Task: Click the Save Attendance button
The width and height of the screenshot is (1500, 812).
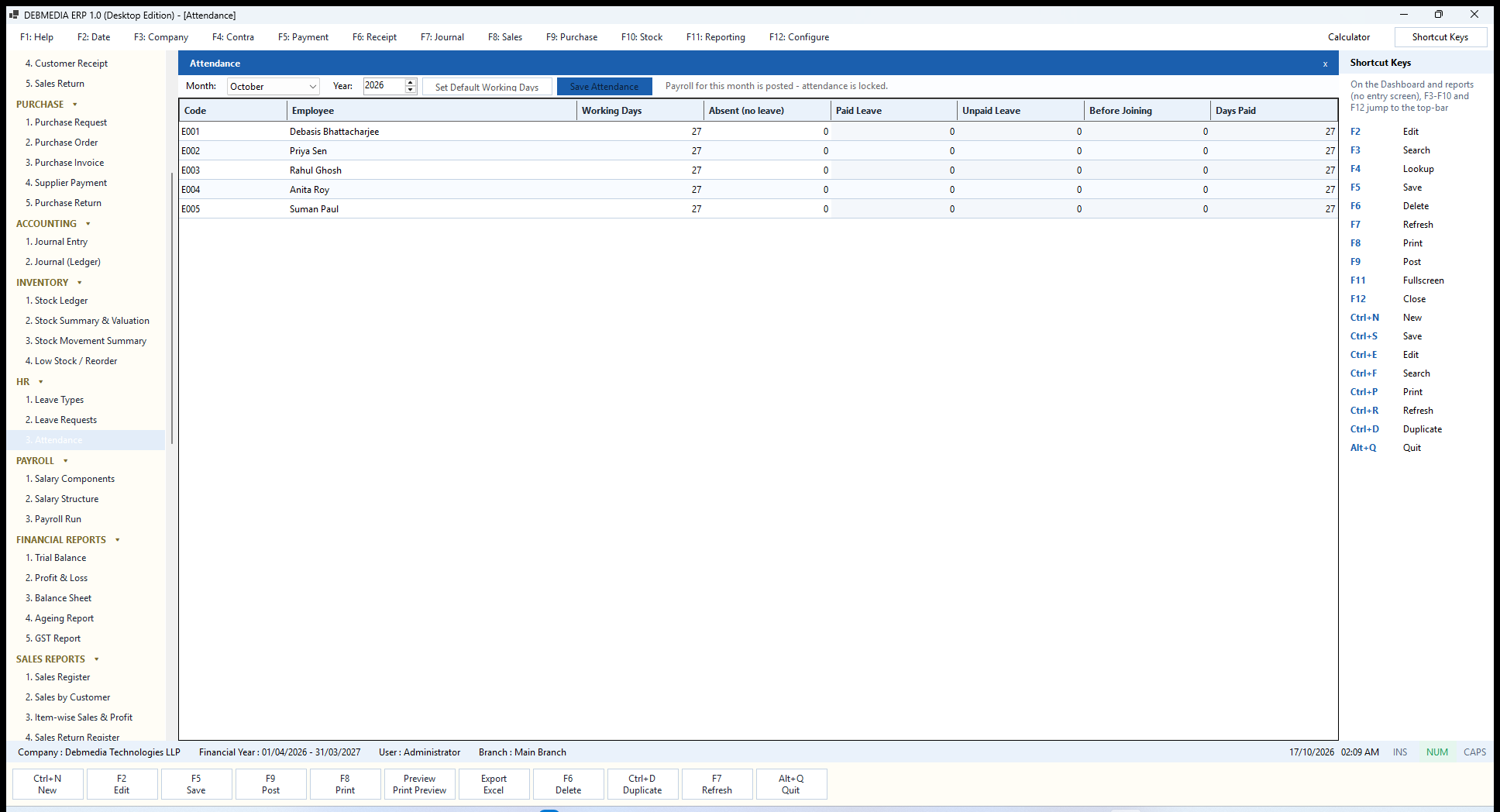Action: (604, 87)
